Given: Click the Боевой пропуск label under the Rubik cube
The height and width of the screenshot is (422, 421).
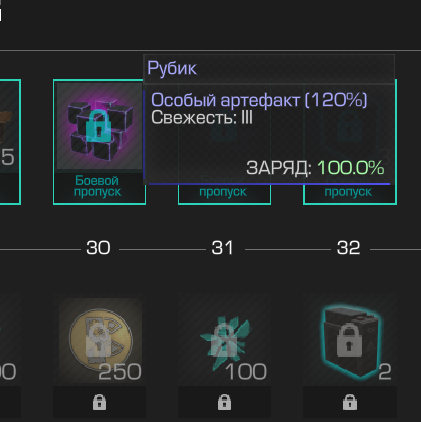Looking at the screenshot, I should click(x=97, y=186).
